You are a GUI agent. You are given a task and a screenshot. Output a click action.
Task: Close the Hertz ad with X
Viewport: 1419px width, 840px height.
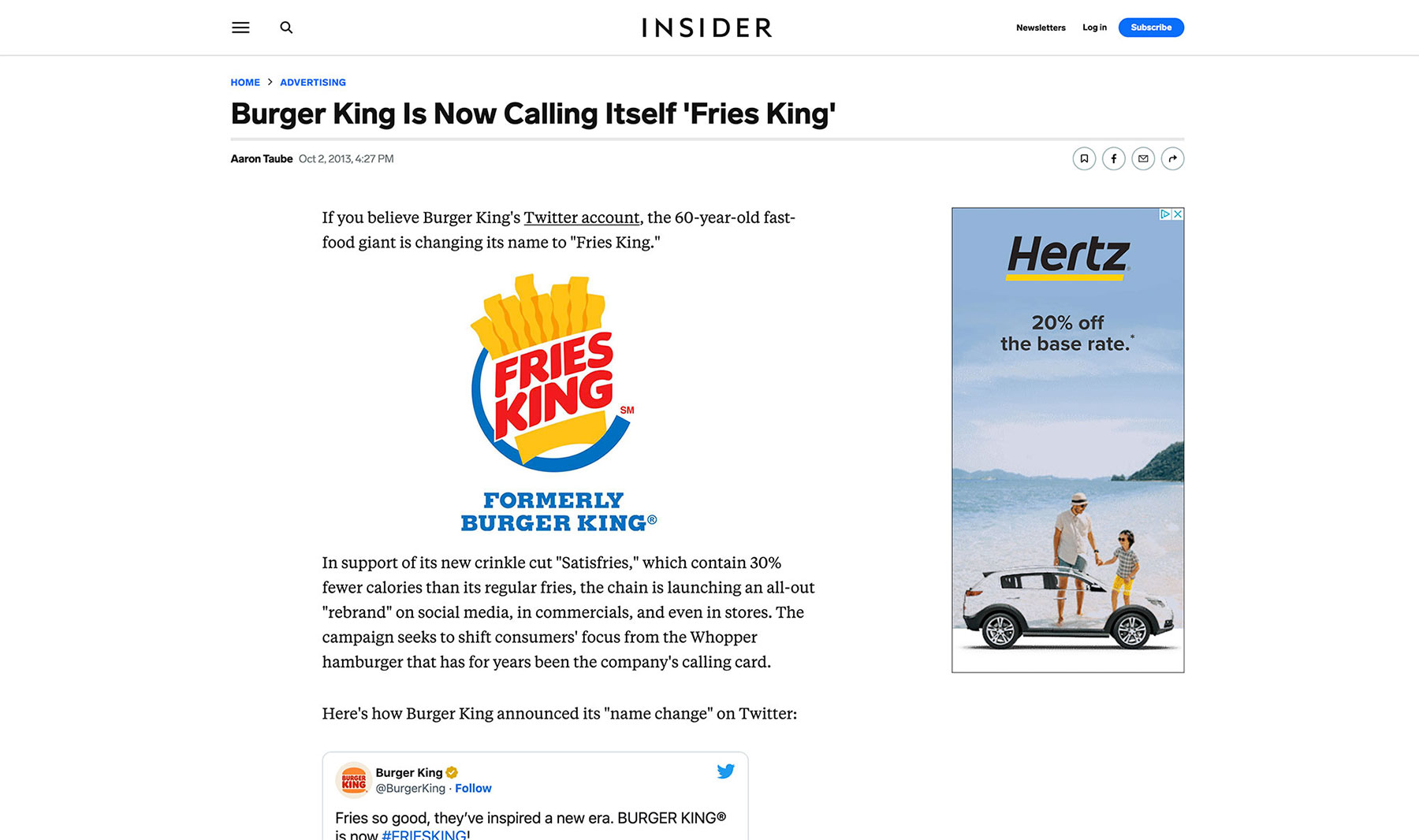1178,214
